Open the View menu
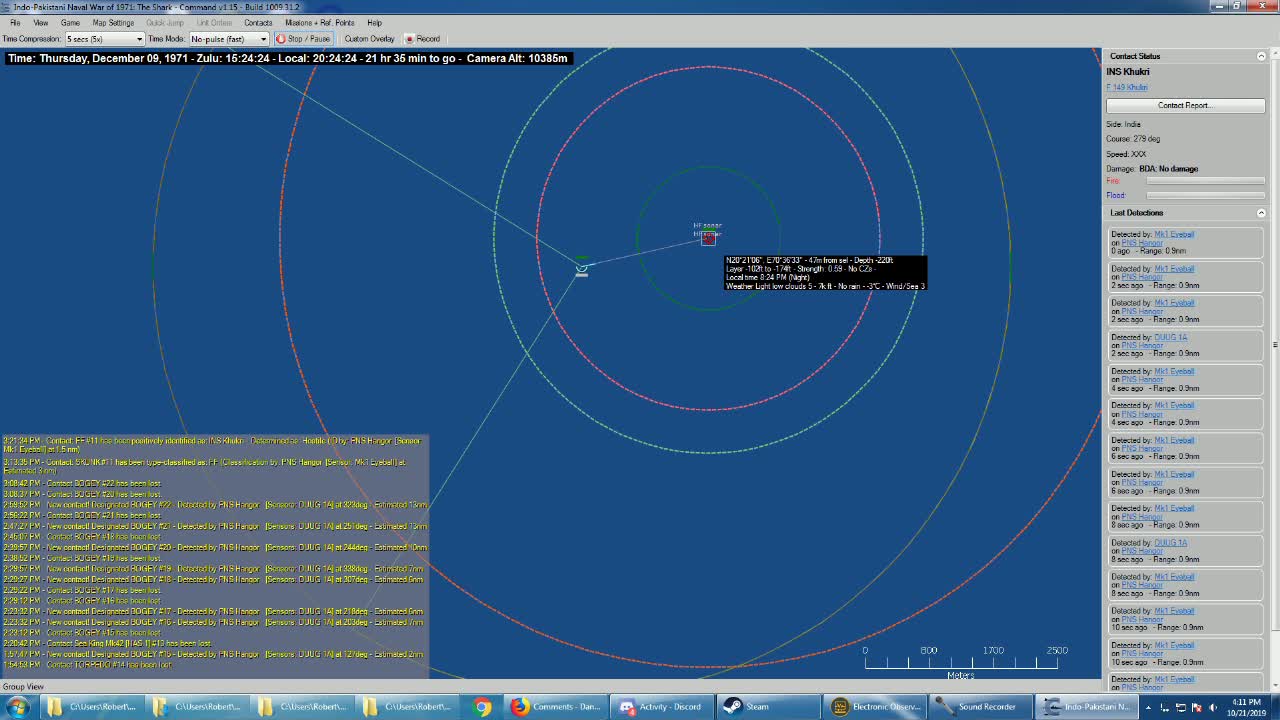The image size is (1280, 720). pyautogui.click(x=41, y=22)
